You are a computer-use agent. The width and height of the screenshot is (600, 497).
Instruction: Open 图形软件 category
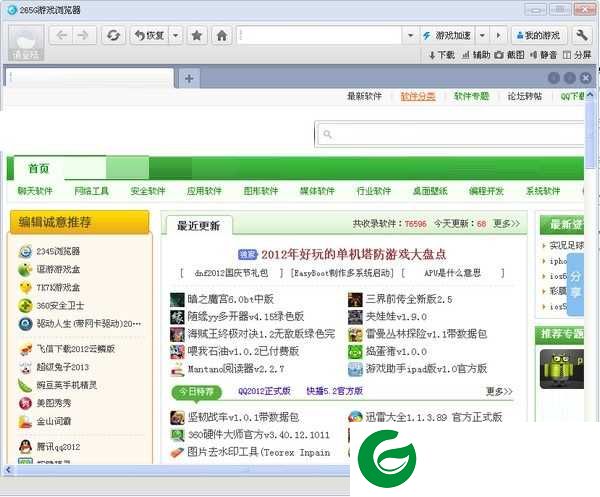(x=261, y=191)
